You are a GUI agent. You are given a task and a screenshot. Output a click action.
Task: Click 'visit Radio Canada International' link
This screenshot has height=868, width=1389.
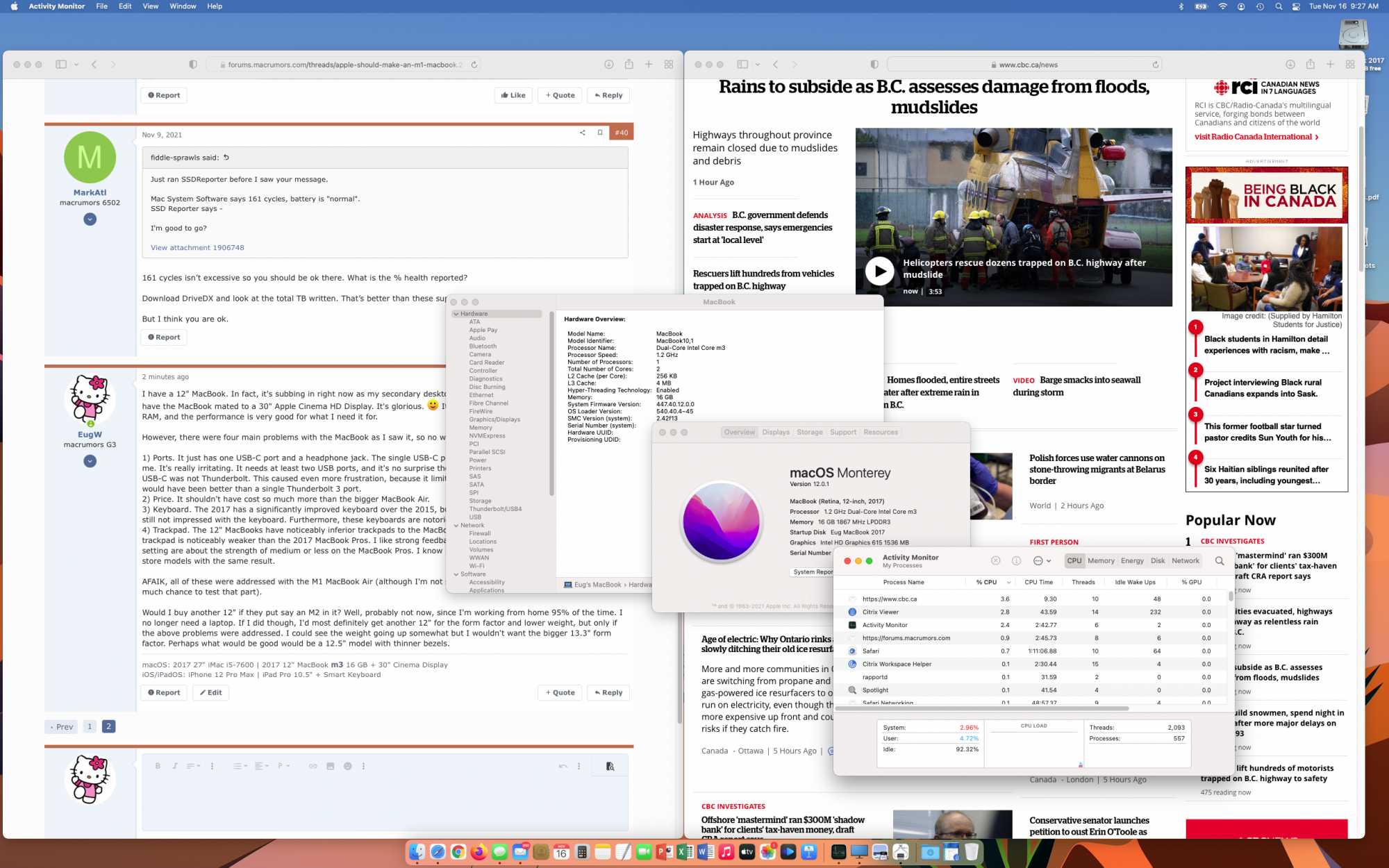(x=1256, y=137)
